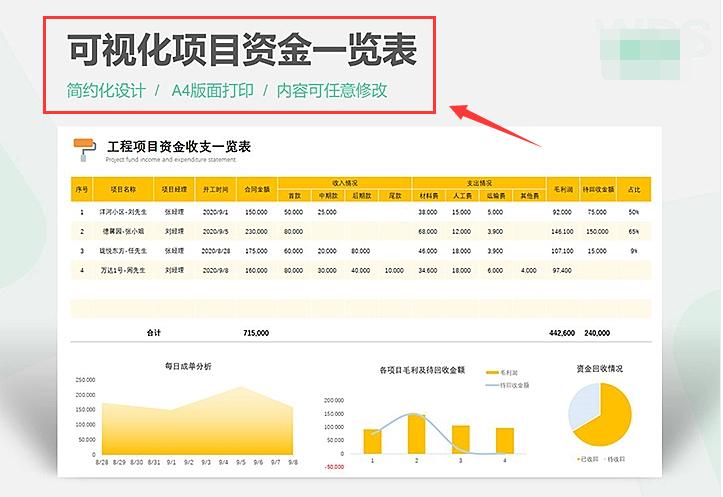Select the 项目经理 column header
The height and width of the screenshot is (497, 723).
click(x=174, y=189)
